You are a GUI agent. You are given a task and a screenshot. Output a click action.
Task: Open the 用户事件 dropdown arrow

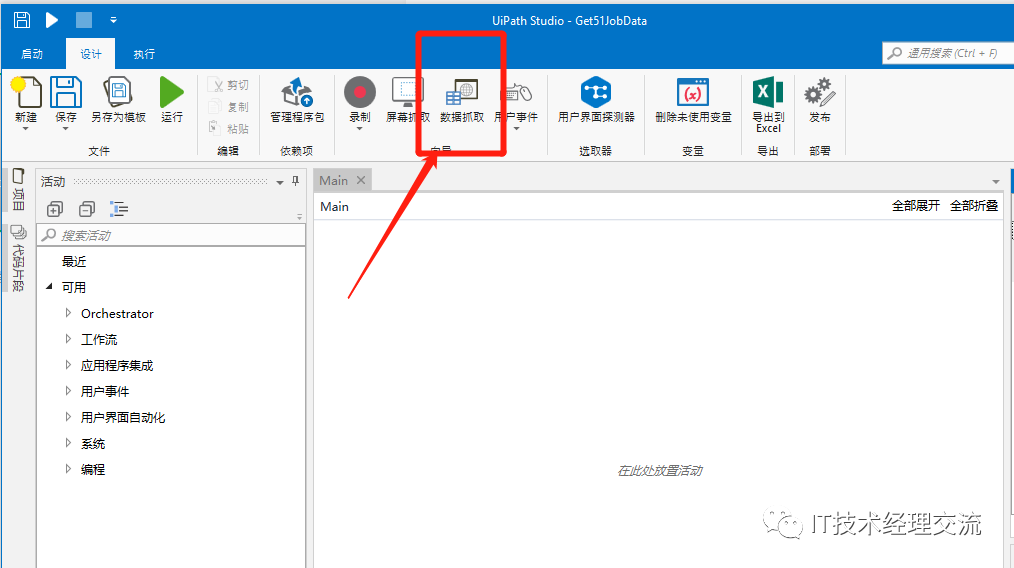516,129
